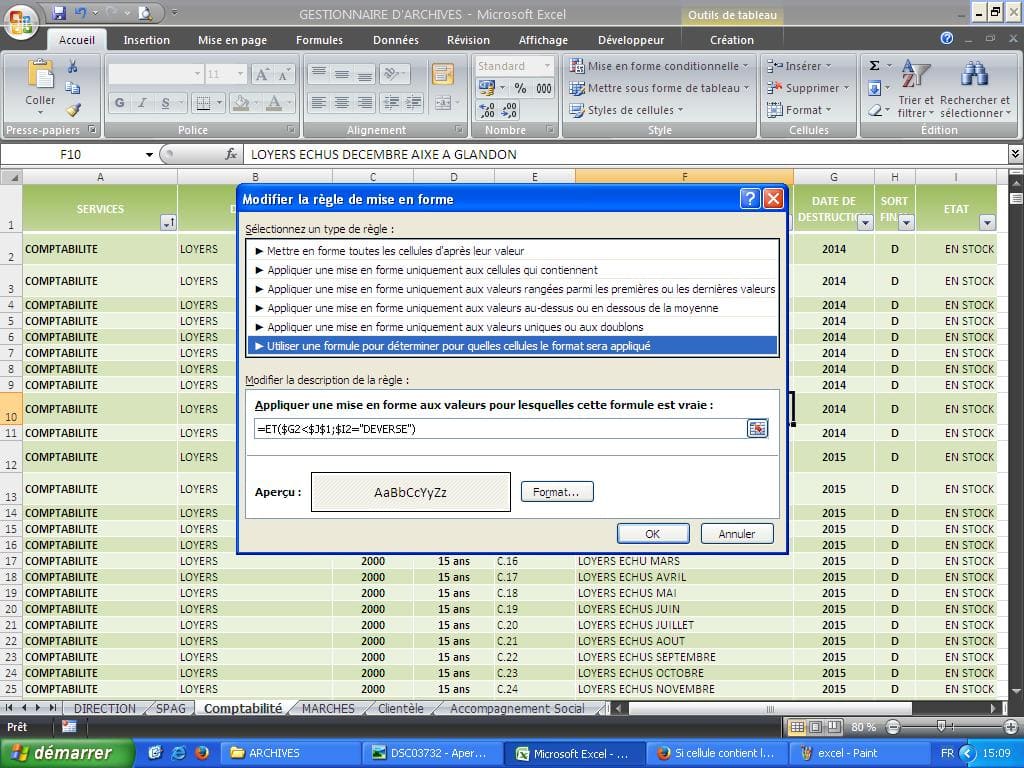Open the Formules ribbon tab
This screenshot has height=768, width=1024.
tap(319, 40)
